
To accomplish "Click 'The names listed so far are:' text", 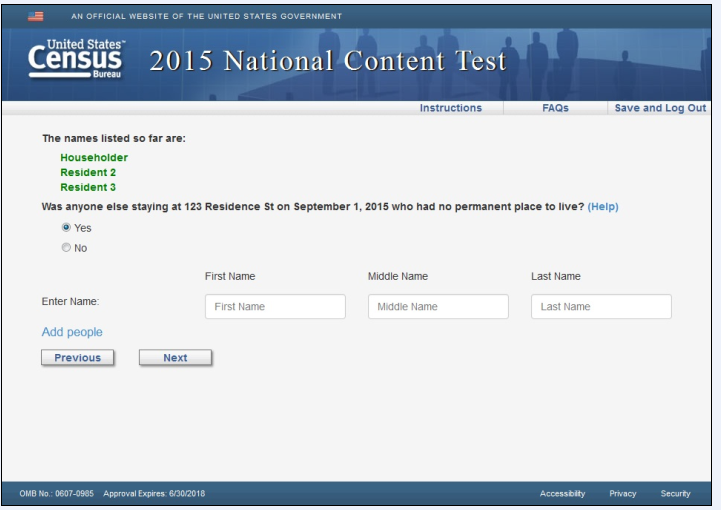I will [x=114, y=138].
